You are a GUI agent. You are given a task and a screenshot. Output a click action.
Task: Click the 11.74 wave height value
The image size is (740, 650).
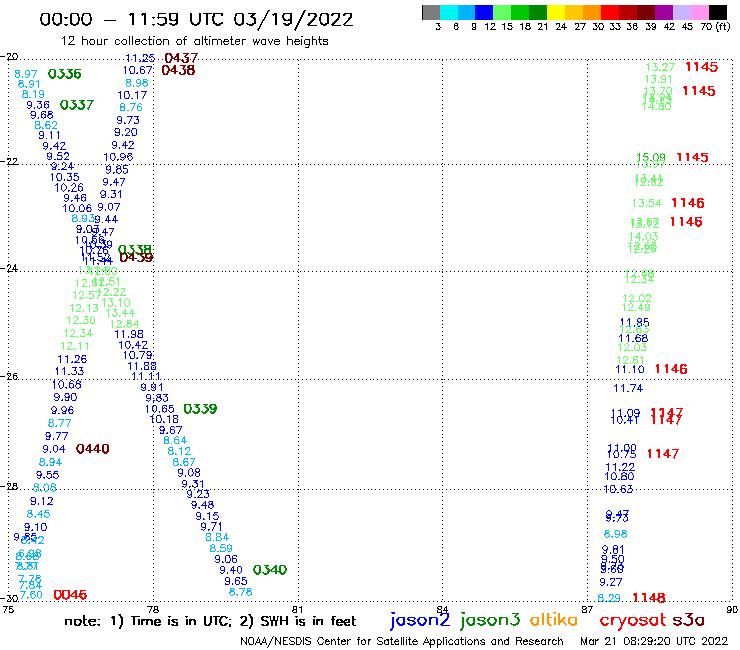[x=628, y=388]
